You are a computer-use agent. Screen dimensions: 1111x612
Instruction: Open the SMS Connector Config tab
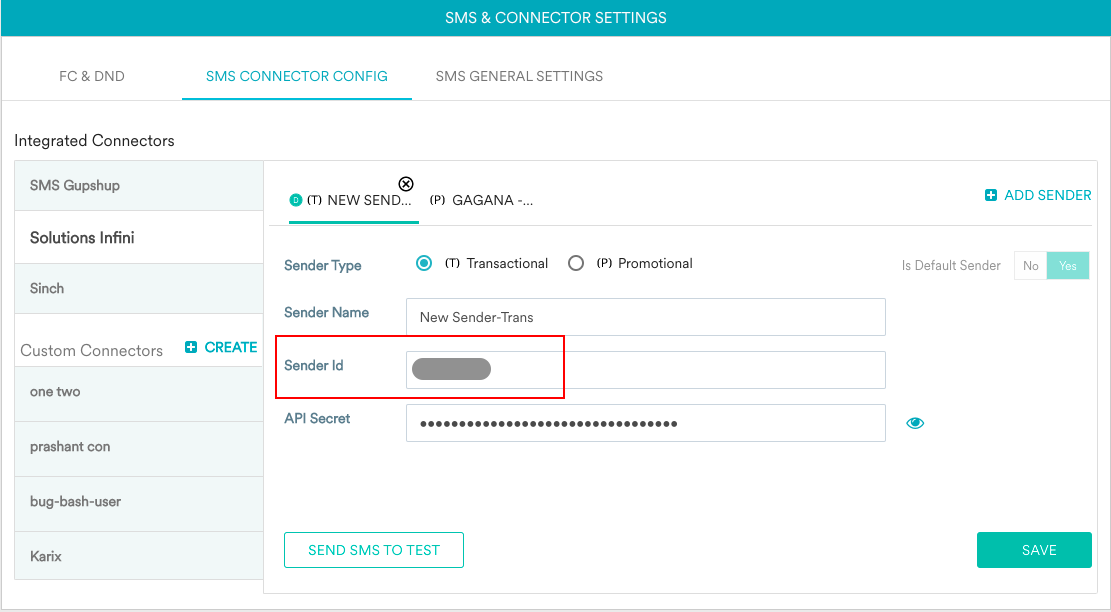296,76
